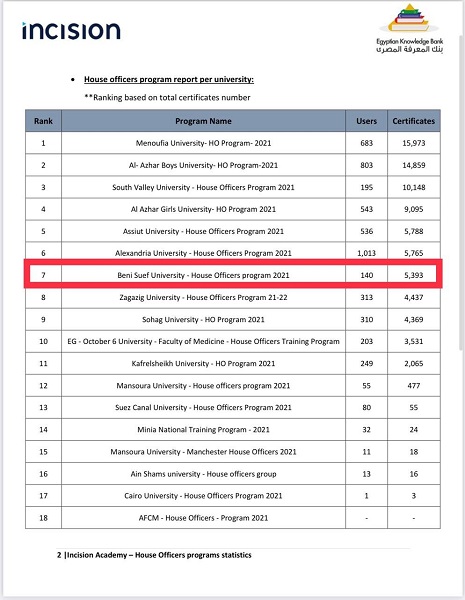Click the AFCM House Officers Program entry
This screenshot has height=600, width=465.
click(203, 518)
